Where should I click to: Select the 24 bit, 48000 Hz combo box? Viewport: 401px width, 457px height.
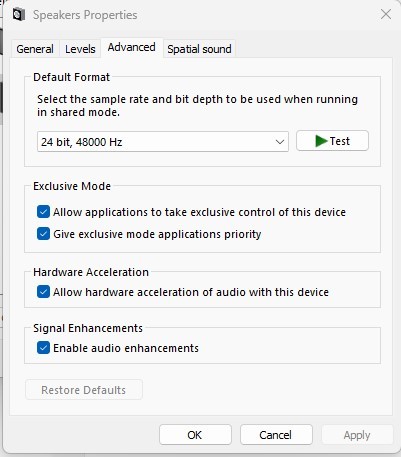click(x=163, y=142)
